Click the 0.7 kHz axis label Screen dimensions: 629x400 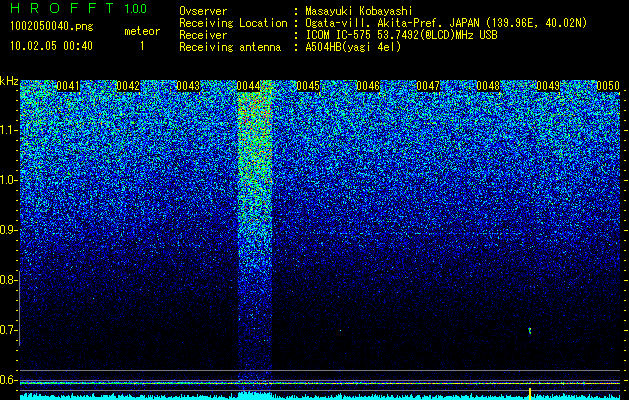pos(9,330)
